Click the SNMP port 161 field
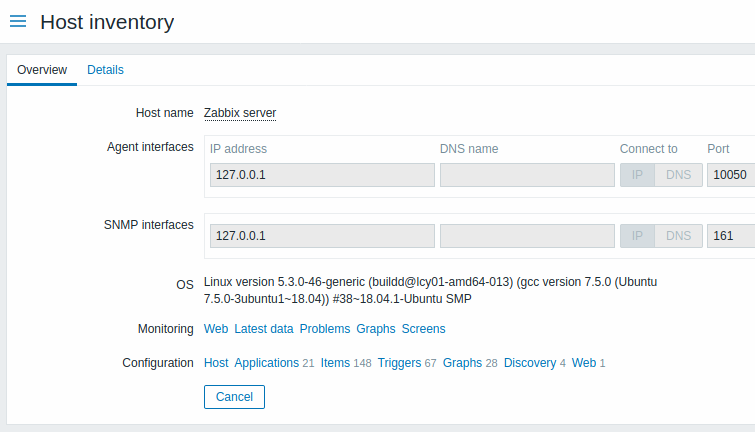 tap(731, 236)
